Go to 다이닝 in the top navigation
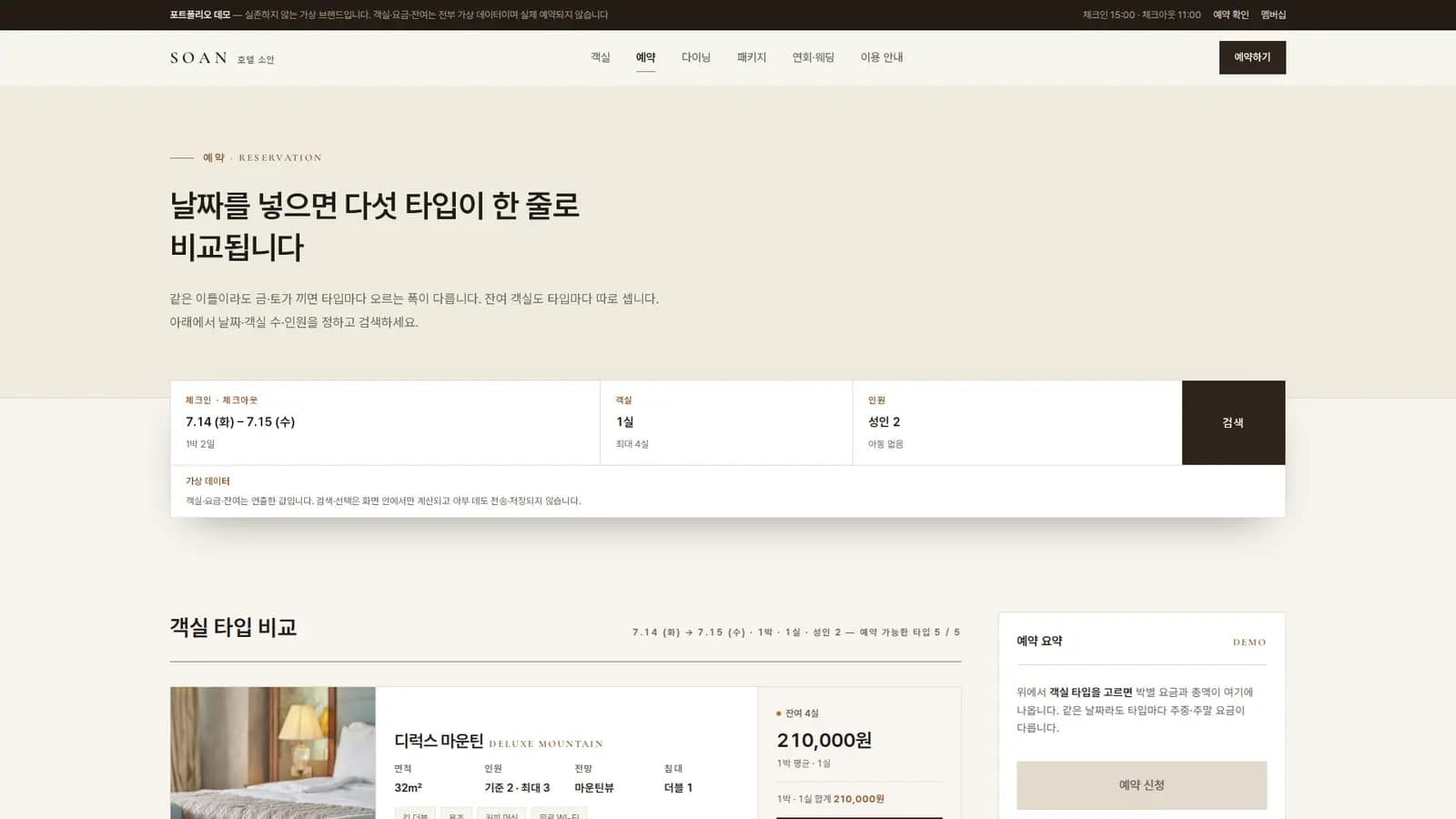The width and height of the screenshot is (1456, 819). 696,57
